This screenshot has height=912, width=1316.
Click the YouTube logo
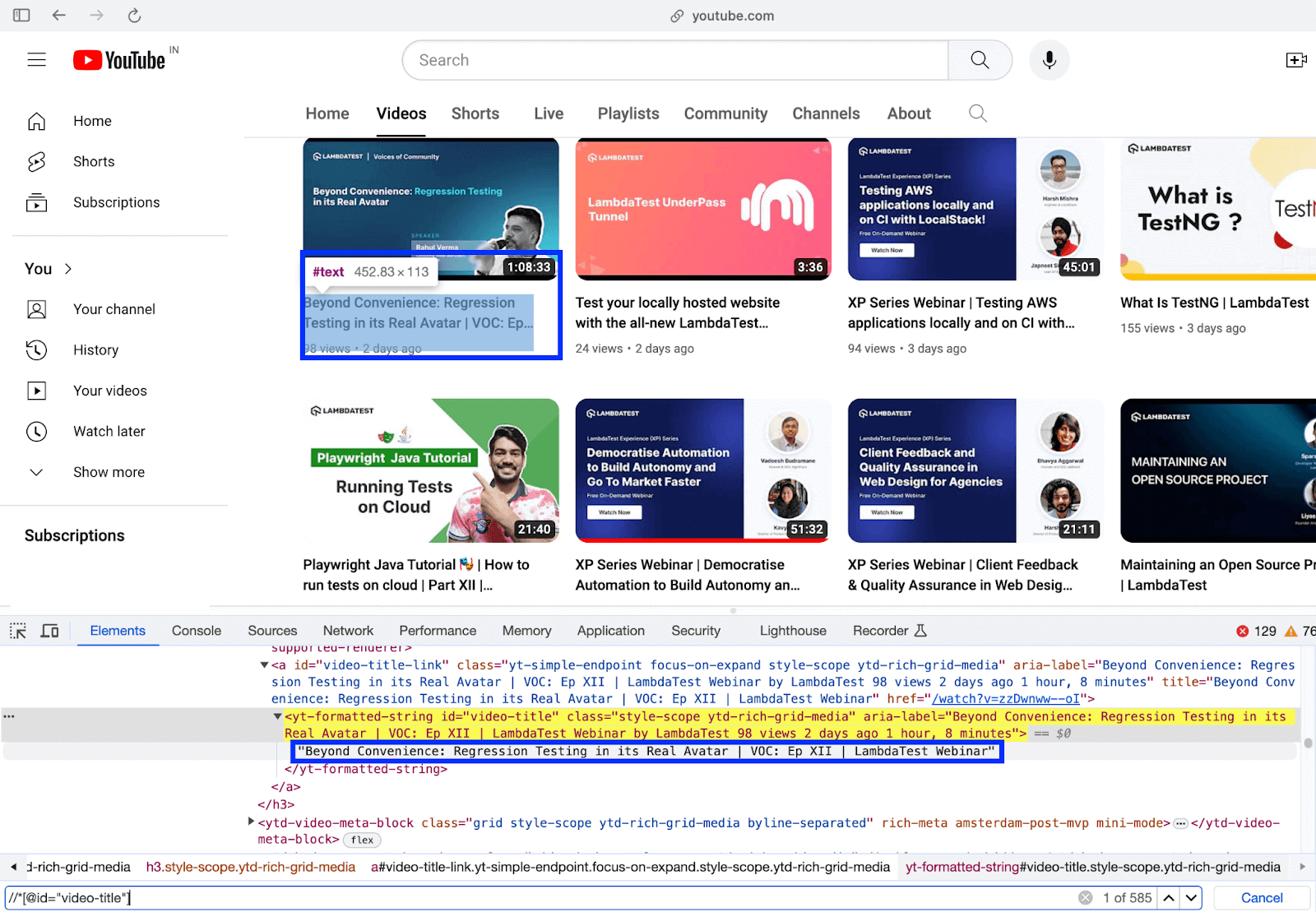coord(120,60)
